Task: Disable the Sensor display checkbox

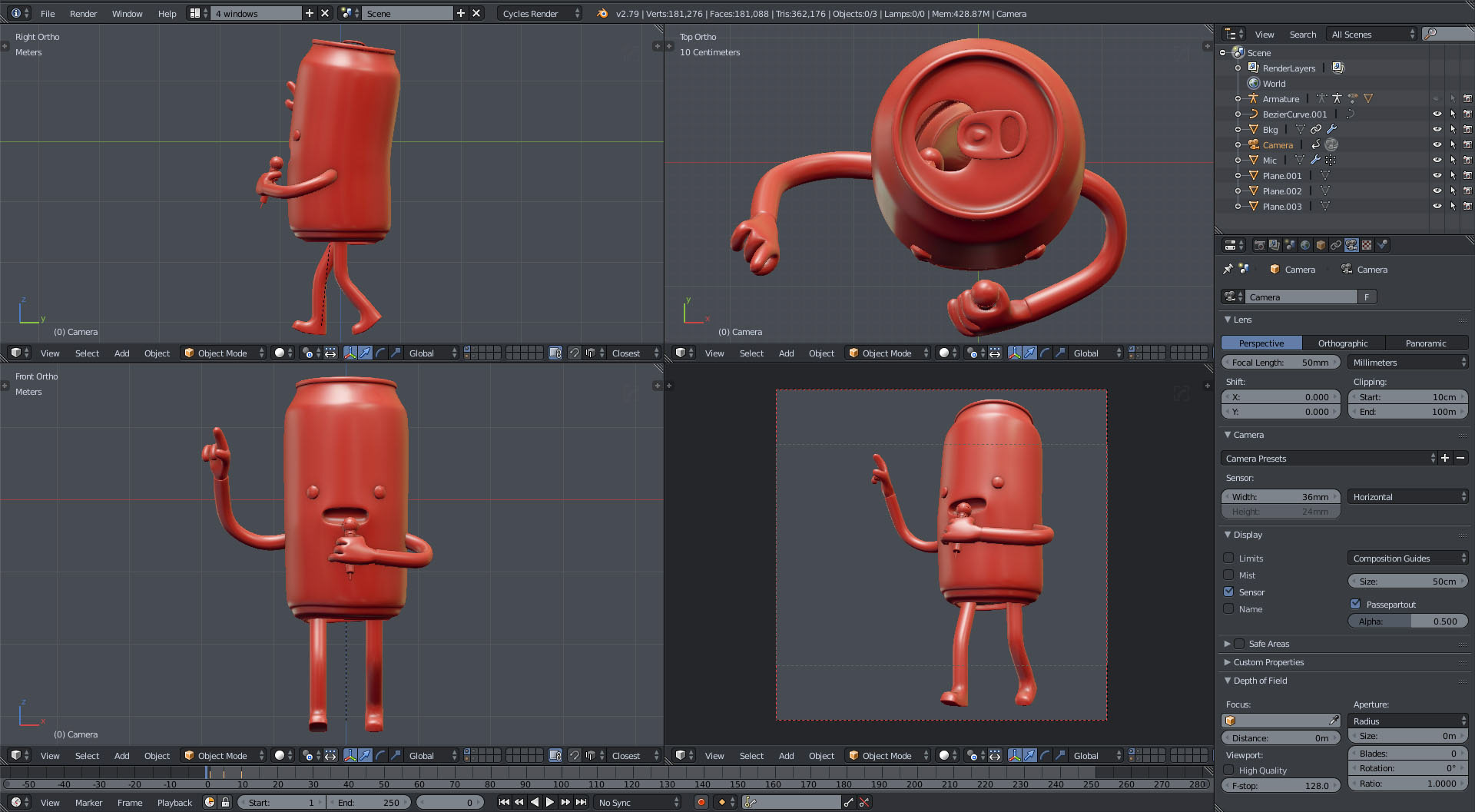Action: point(1228,592)
